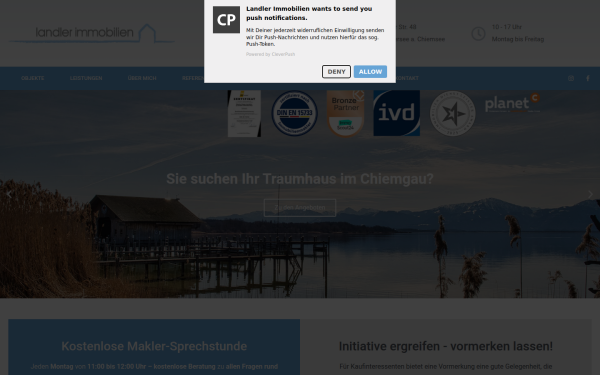Image resolution: width=600 pixels, height=375 pixels.
Task: Open the Instagram profile icon
Action: pyautogui.click(x=571, y=78)
